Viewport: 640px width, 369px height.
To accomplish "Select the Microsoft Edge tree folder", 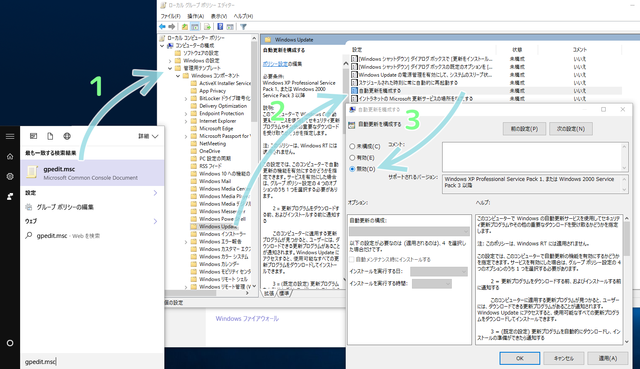I will pos(212,129).
